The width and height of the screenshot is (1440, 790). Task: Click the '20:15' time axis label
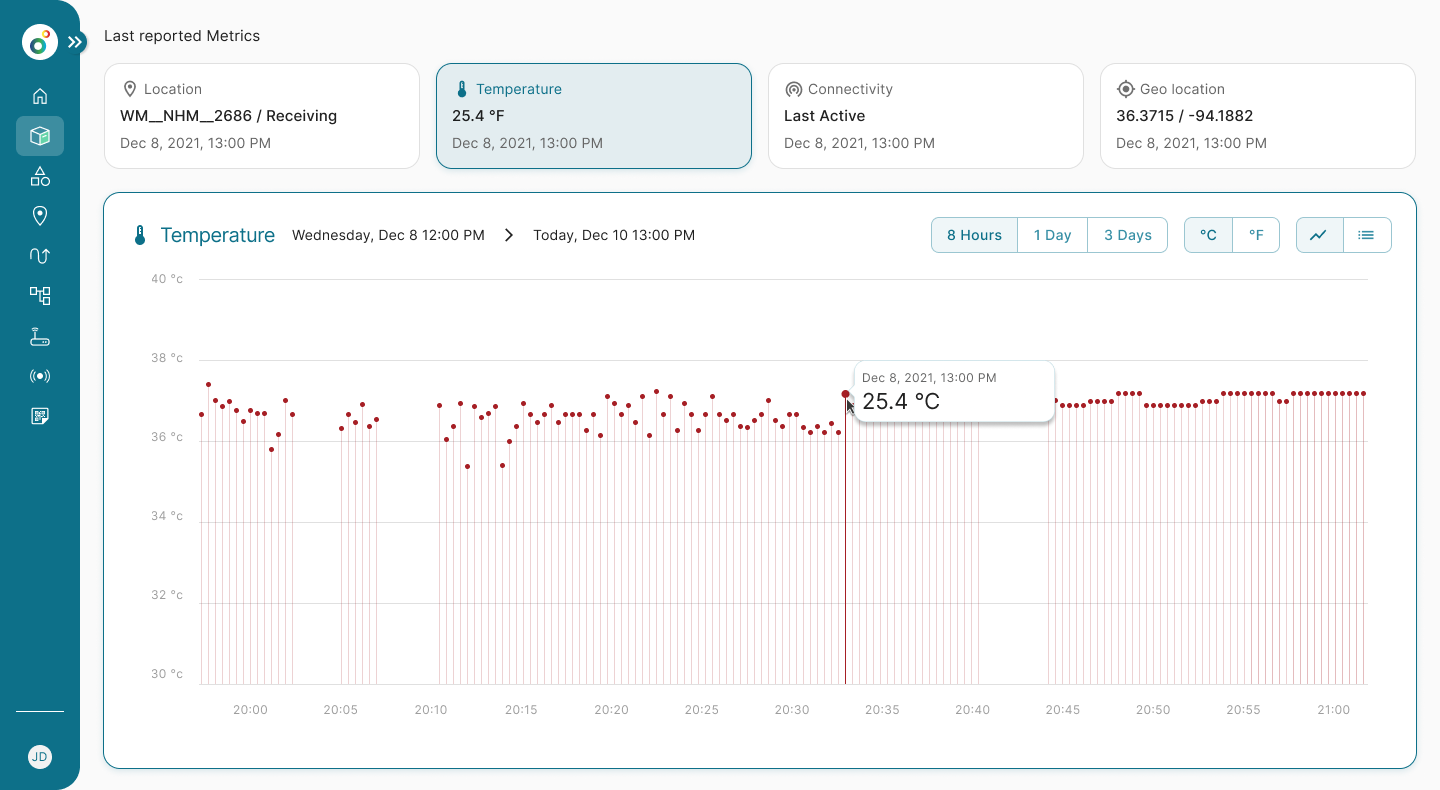521,710
